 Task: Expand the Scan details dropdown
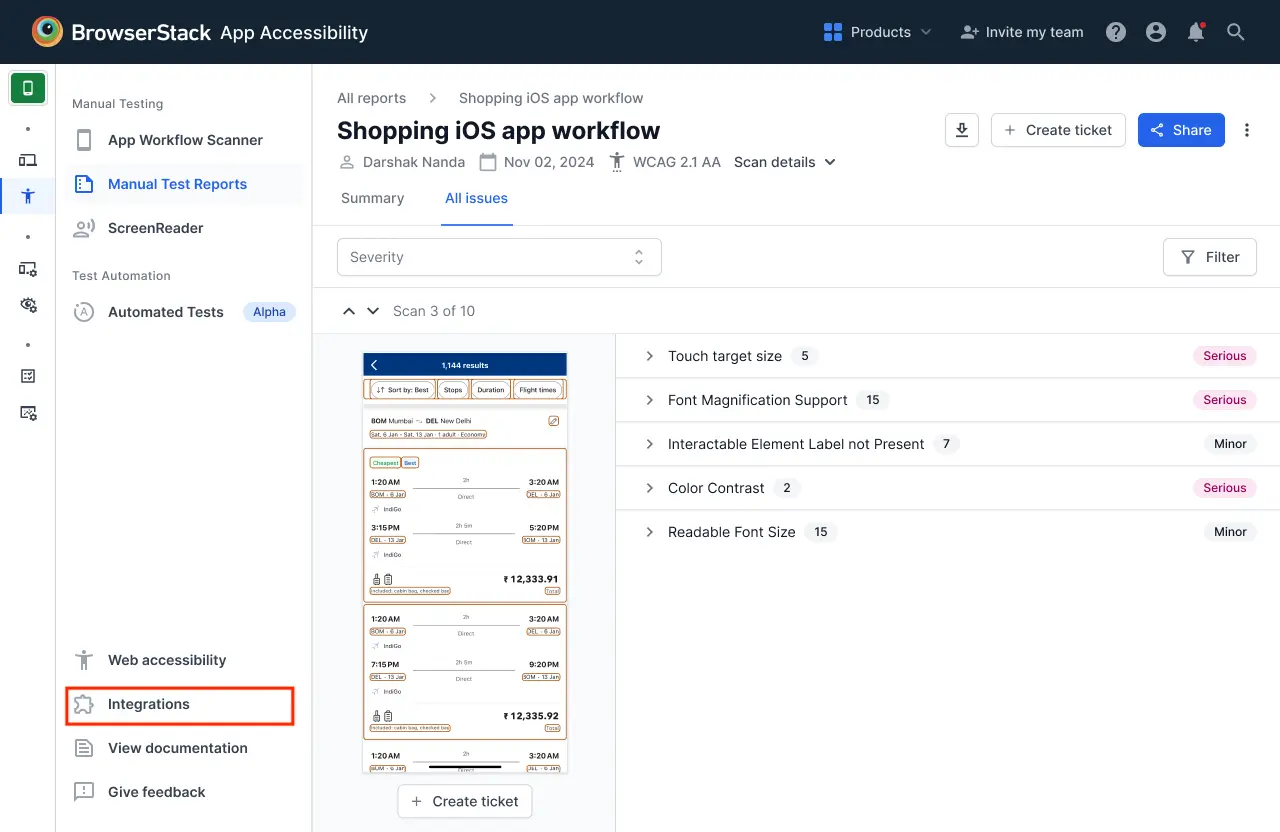coord(784,162)
